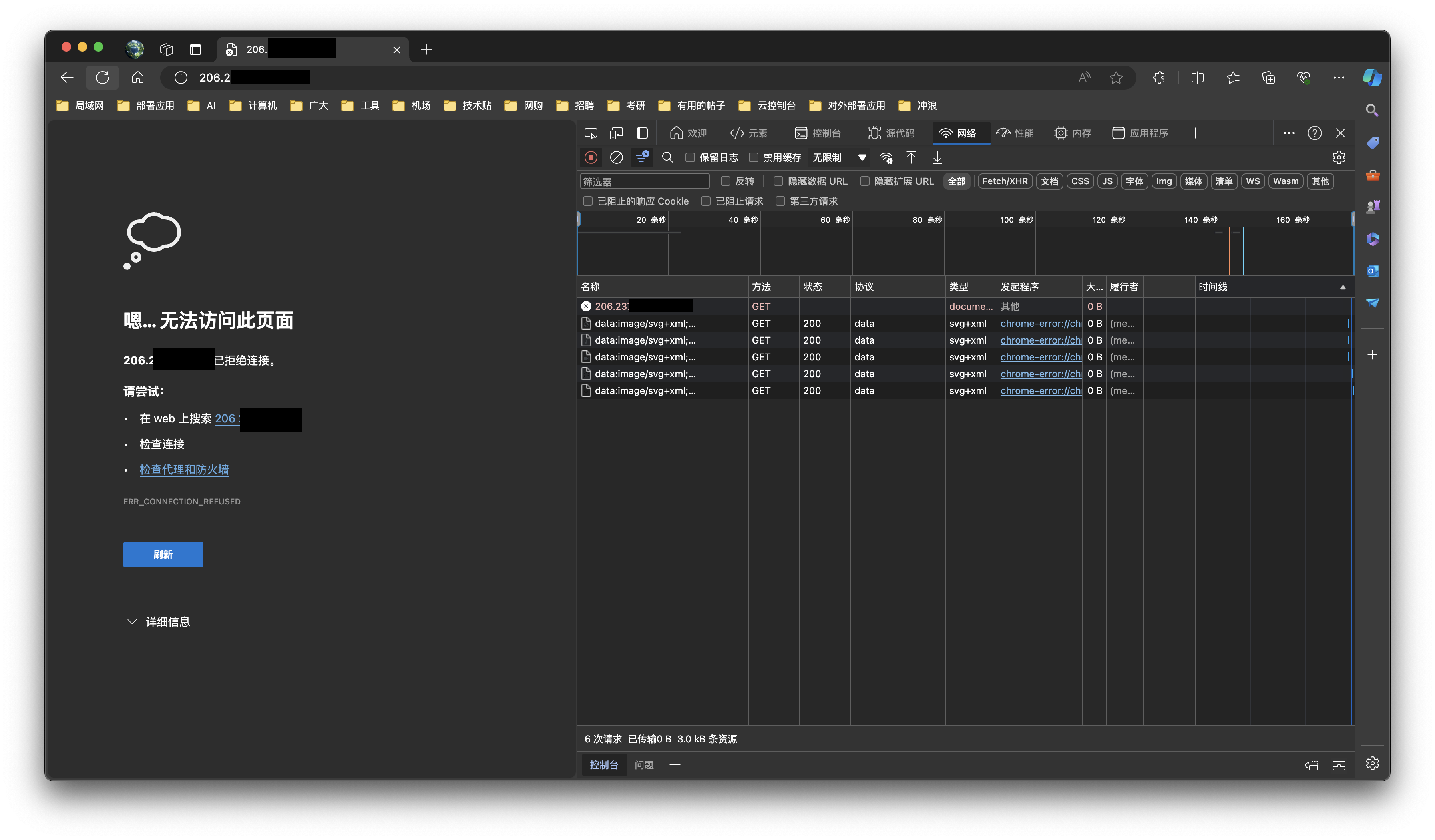Screen dimensions: 1435x840
Task: Open the workspaces icon
Action: [x=166, y=50]
